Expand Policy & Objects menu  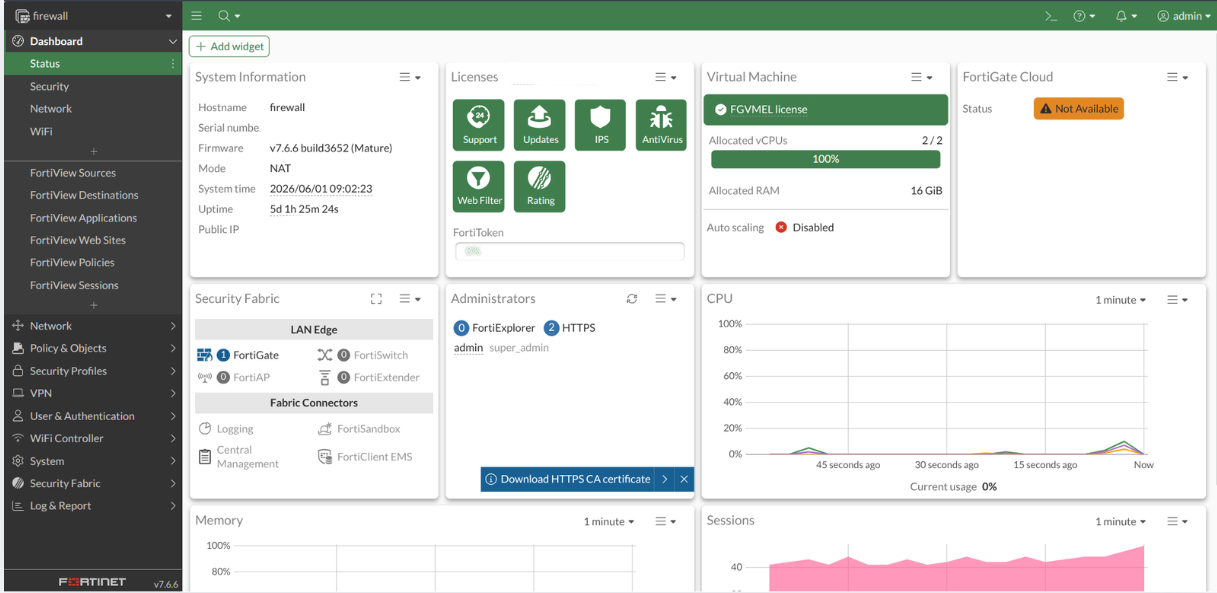[x=93, y=348]
